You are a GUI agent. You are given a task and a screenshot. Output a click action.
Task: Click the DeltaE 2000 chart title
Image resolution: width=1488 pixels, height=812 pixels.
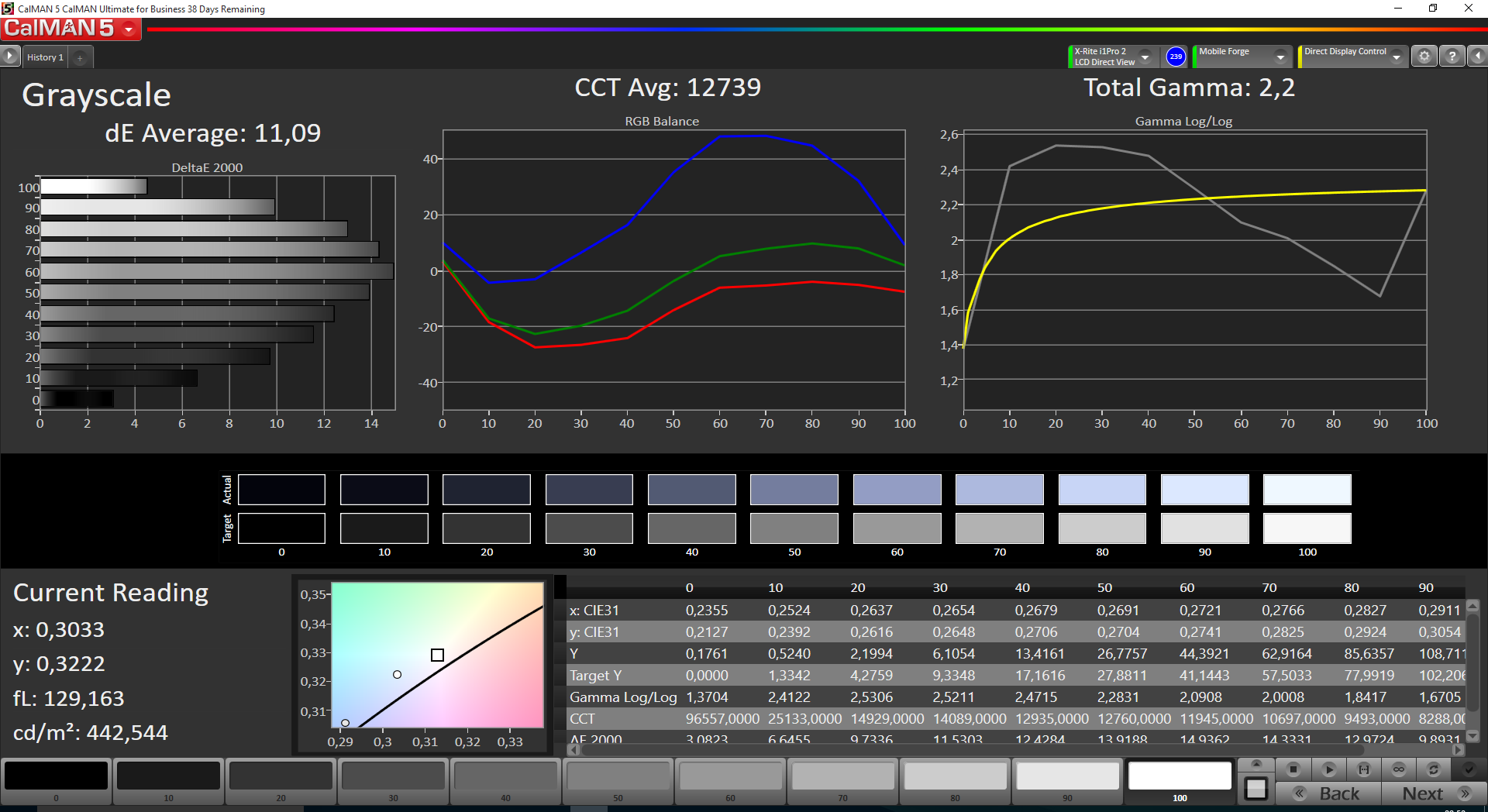coord(207,167)
